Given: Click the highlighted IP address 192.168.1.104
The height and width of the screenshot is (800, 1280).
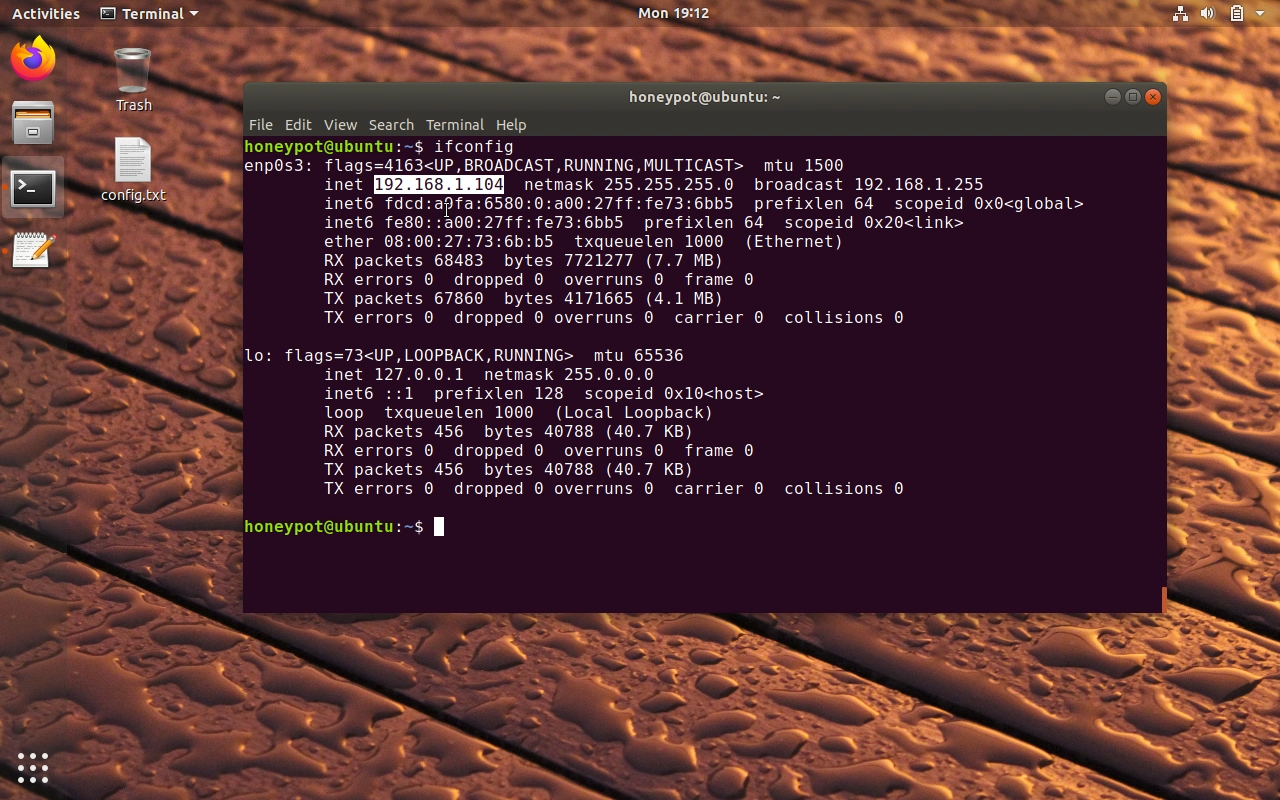Looking at the screenshot, I should point(438,185).
